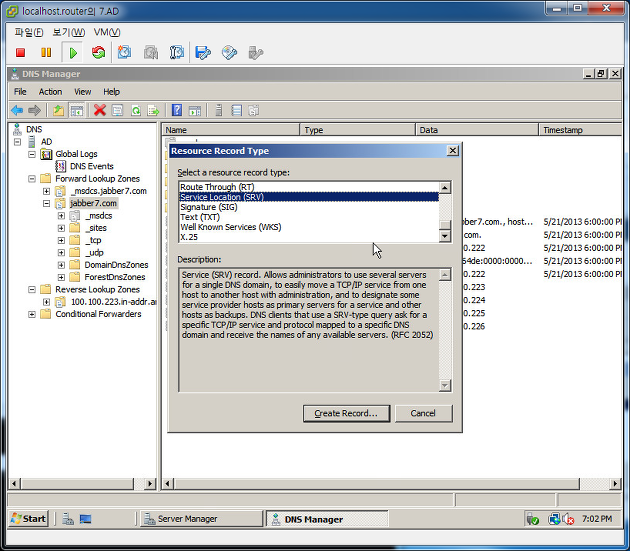Image resolution: width=630 pixels, height=551 pixels.
Task: Click the Up one level folder icon
Action: click(59, 110)
